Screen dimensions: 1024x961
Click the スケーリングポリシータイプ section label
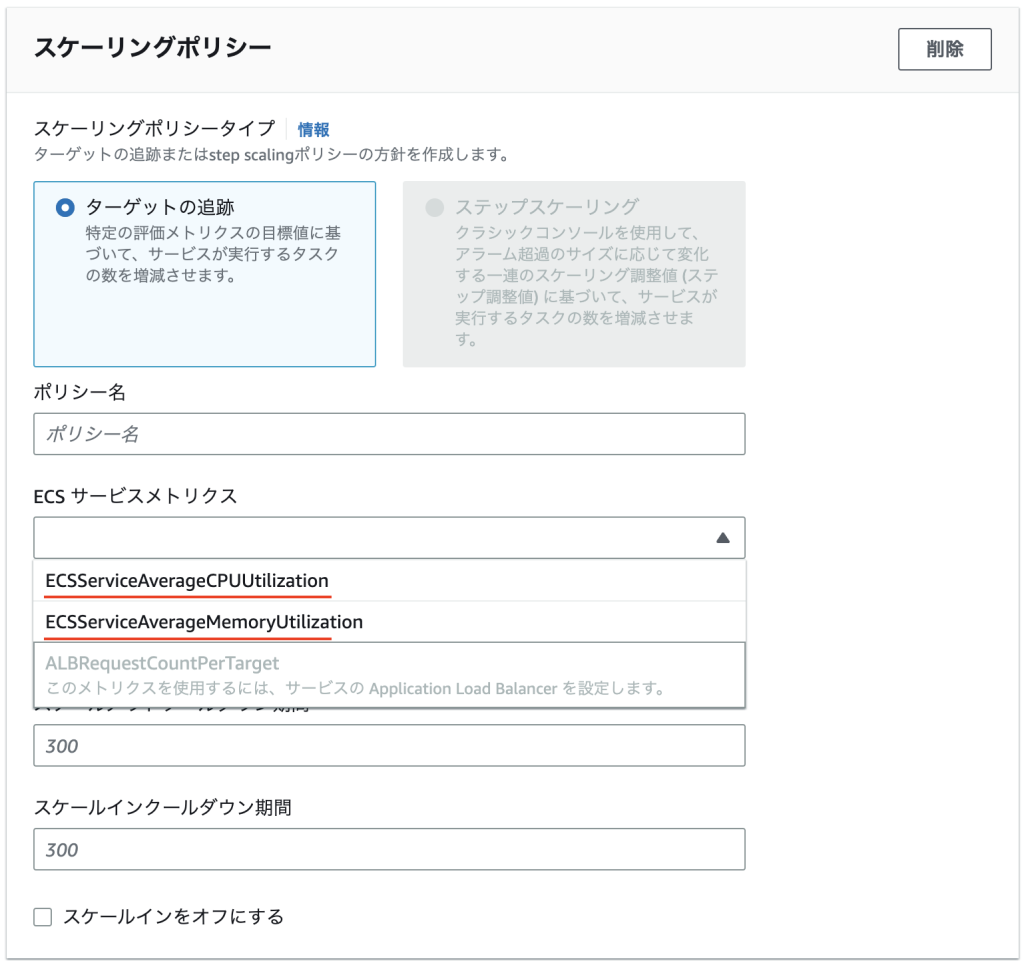[143, 129]
